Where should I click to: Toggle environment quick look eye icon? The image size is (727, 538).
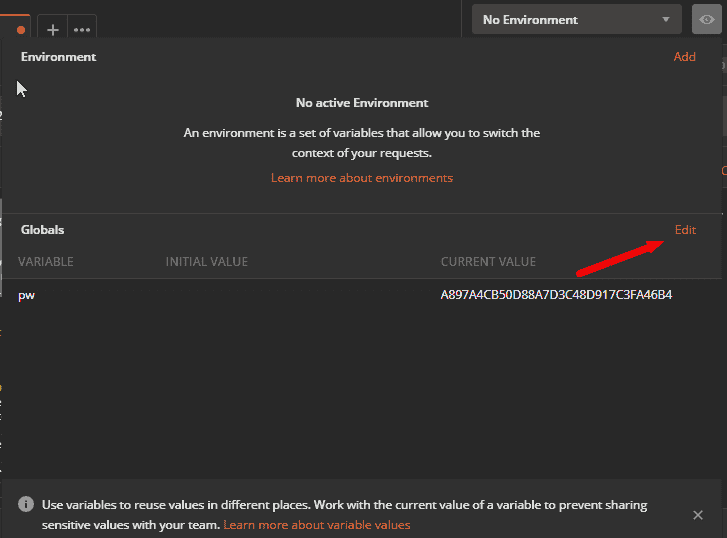707,19
